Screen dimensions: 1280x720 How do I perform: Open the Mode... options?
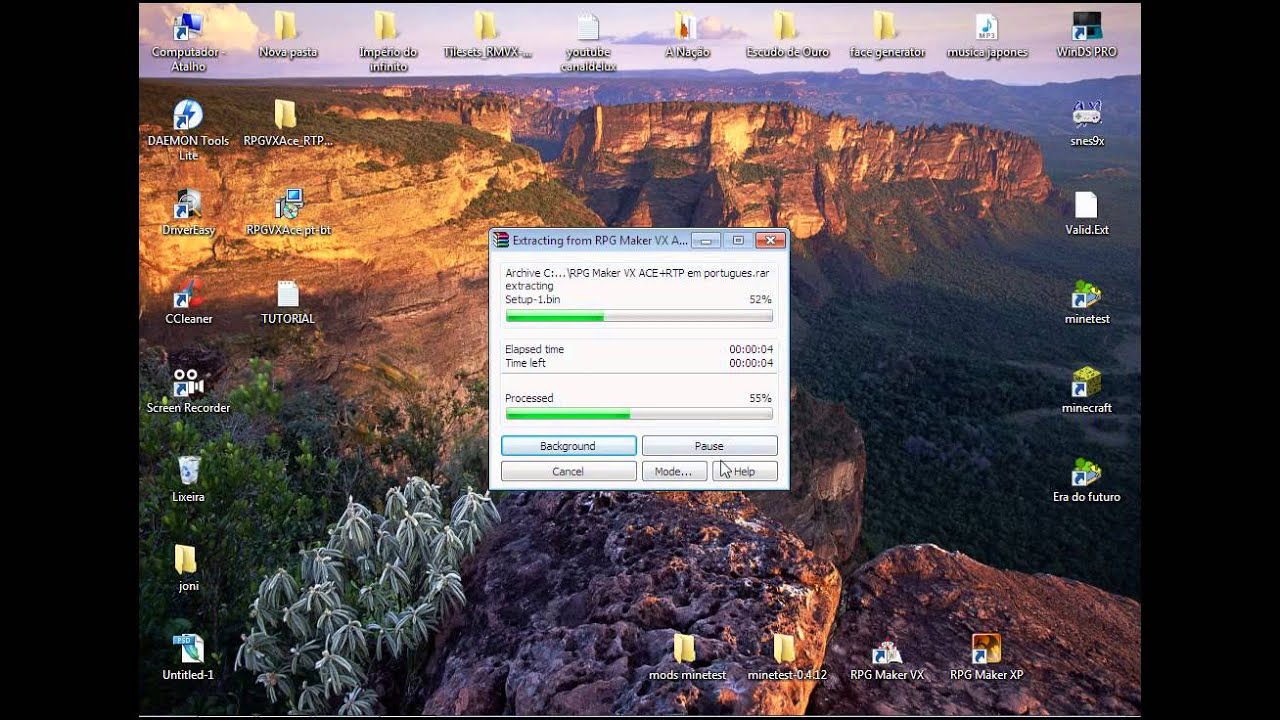click(673, 471)
